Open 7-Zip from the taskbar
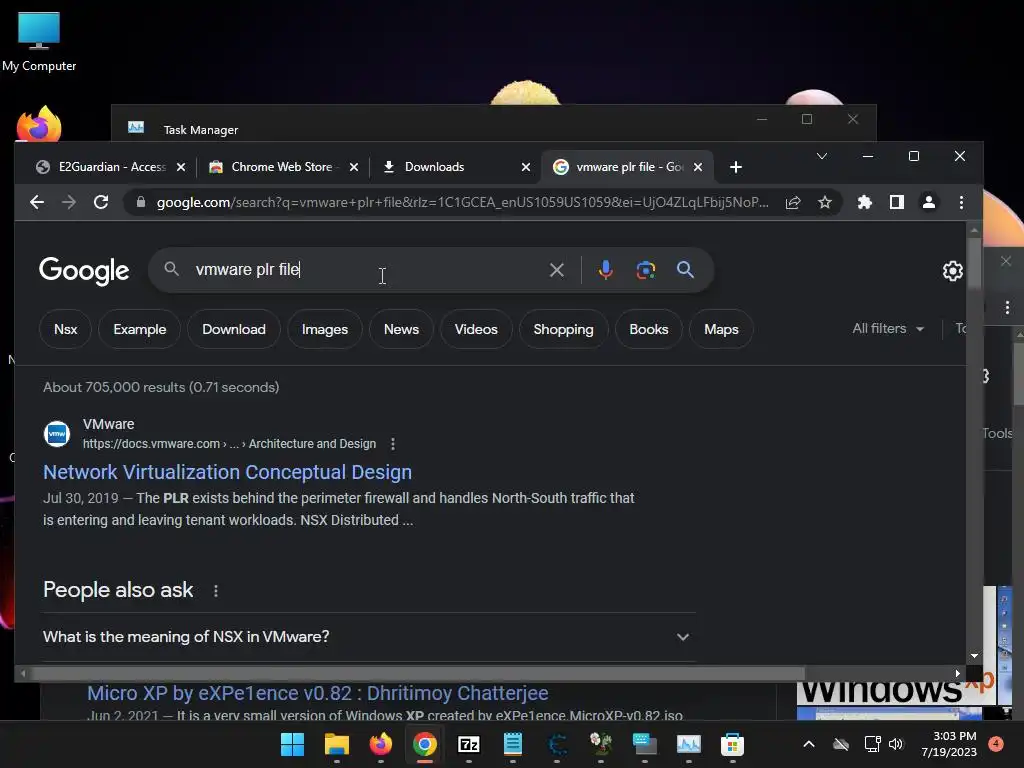The image size is (1024, 768). point(469,744)
